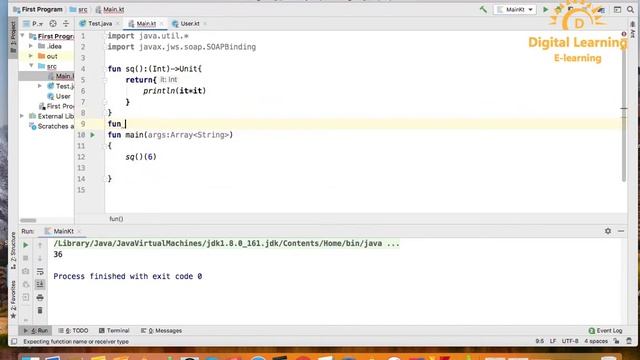Toggle the 2: Structure tool window stripe
The height and width of the screenshot is (360, 640).
[13, 250]
